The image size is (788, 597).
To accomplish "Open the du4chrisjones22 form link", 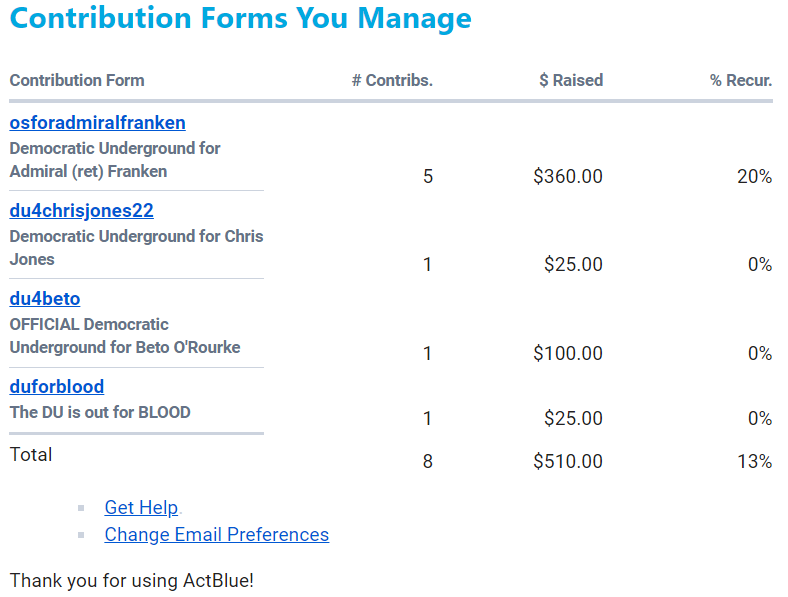I will pyautogui.click(x=81, y=211).
